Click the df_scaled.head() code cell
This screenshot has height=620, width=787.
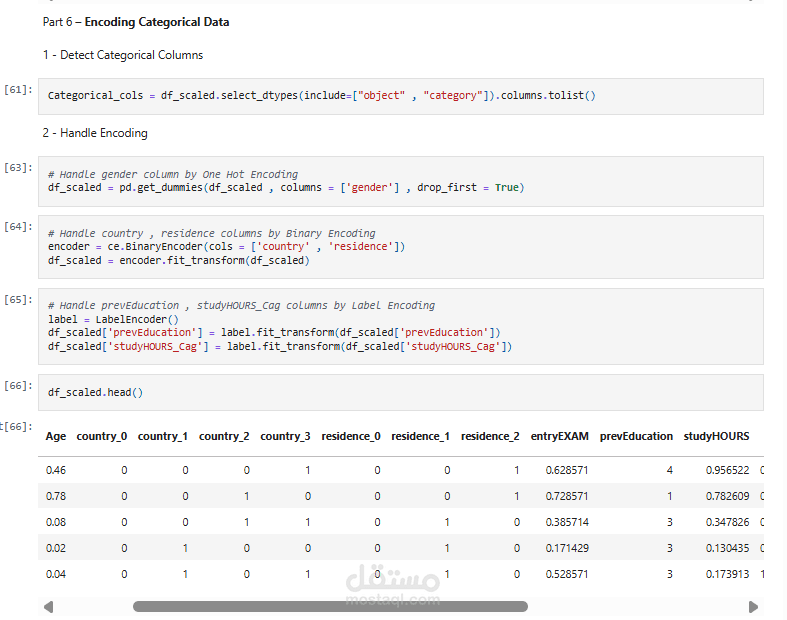(400, 392)
